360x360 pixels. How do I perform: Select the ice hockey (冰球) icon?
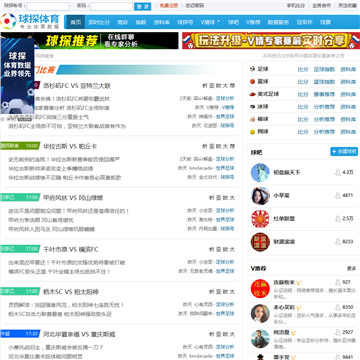pyautogui.click(x=252, y=107)
